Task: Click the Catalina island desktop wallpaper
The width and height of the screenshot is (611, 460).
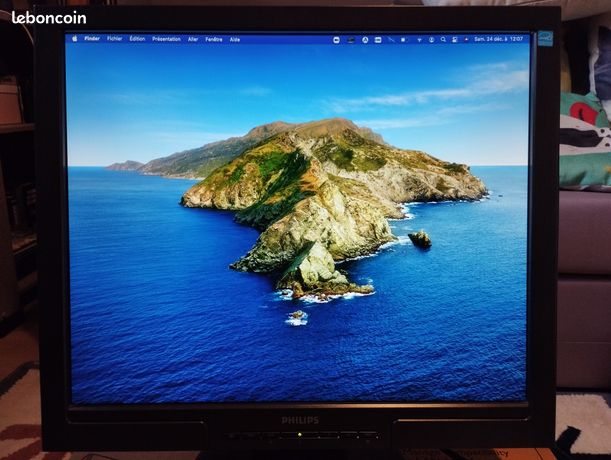Action: pyautogui.click(x=298, y=222)
